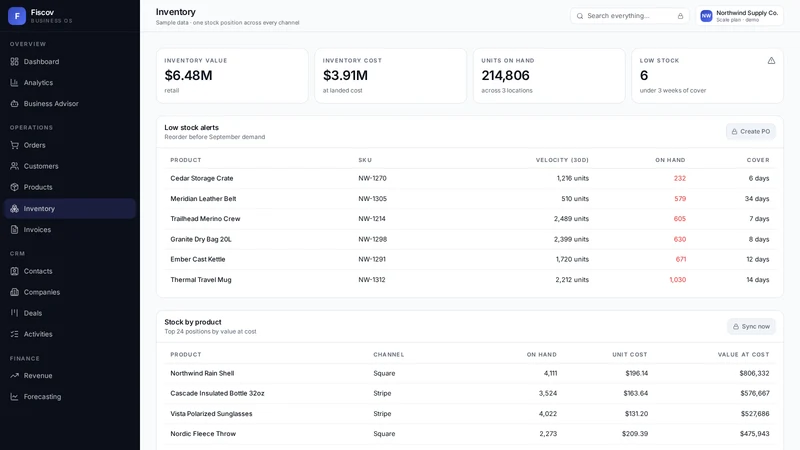Navigate to Orders
800x450 pixels.
[70, 145]
